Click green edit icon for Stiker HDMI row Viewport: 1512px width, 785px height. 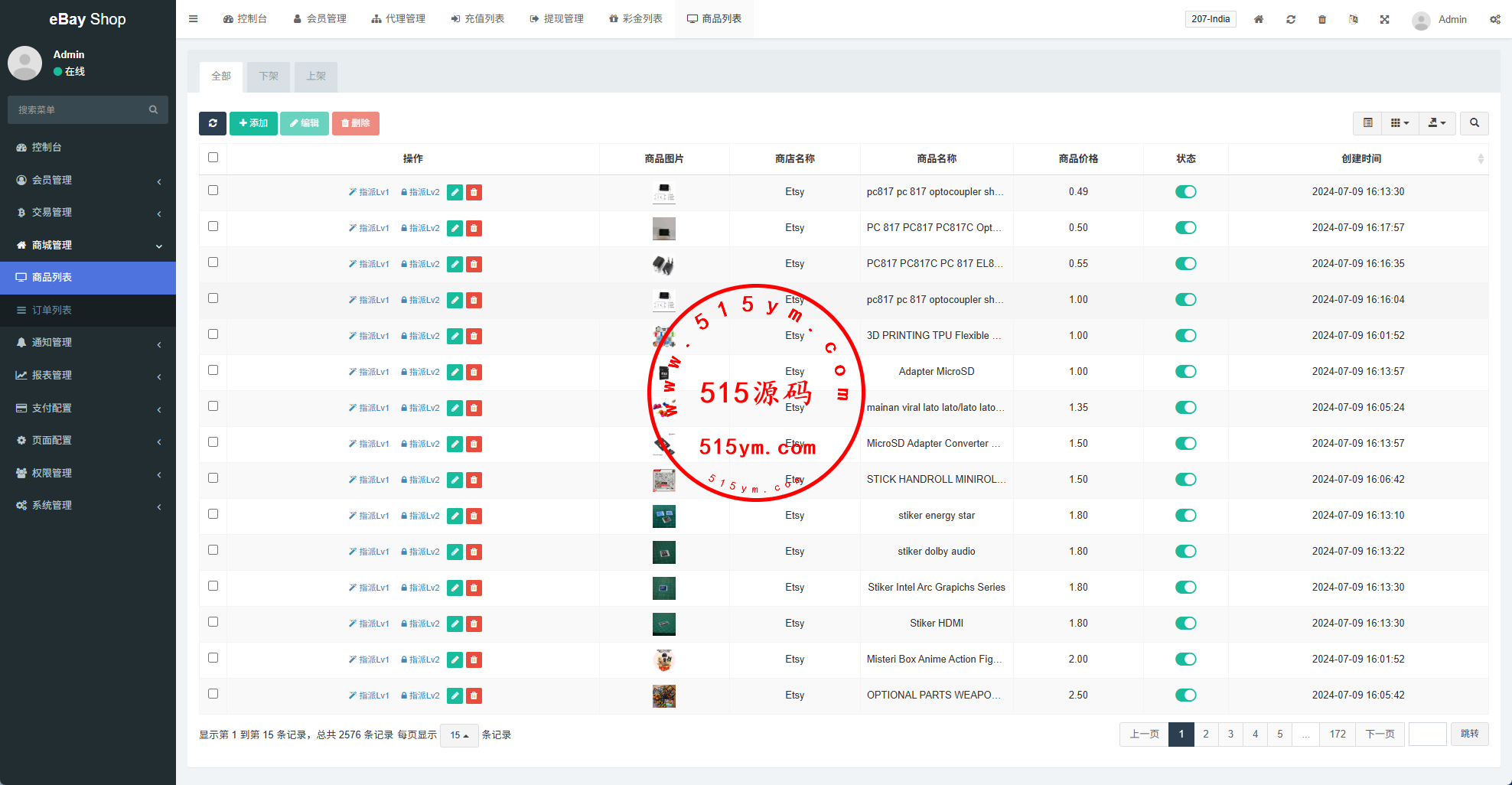[x=455, y=624]
